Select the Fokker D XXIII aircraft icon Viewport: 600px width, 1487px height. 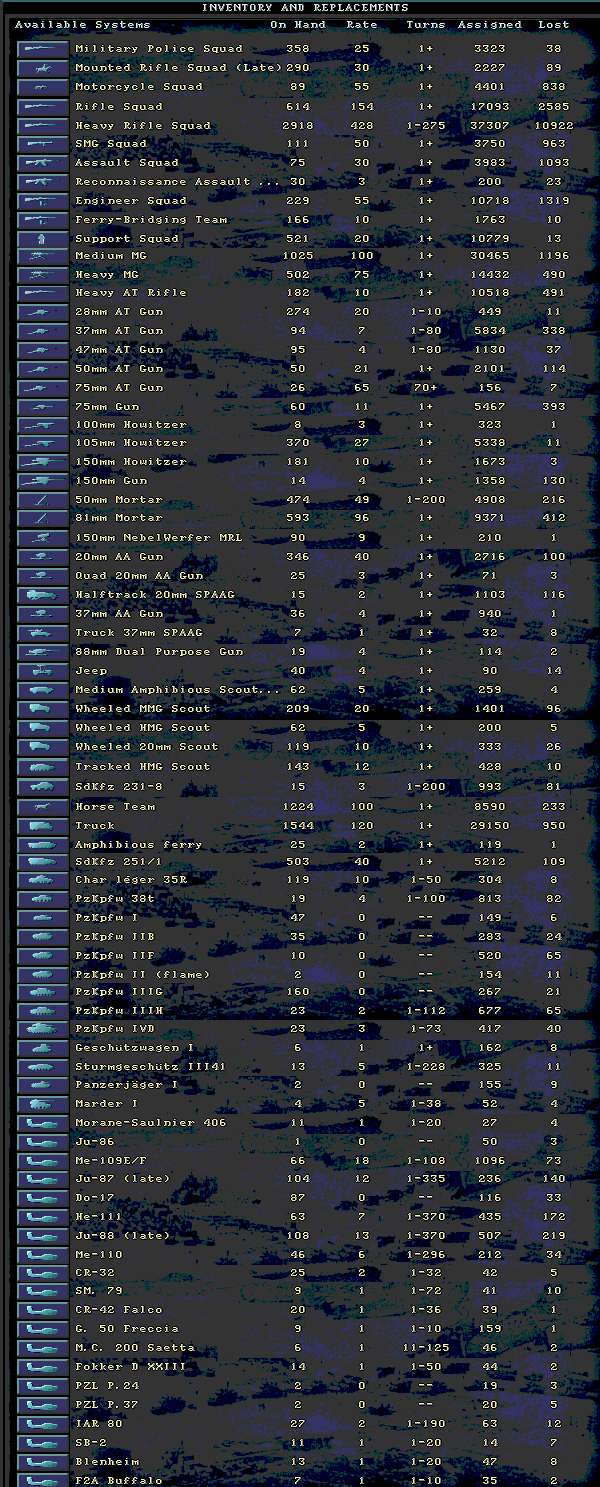[43, 1366]
